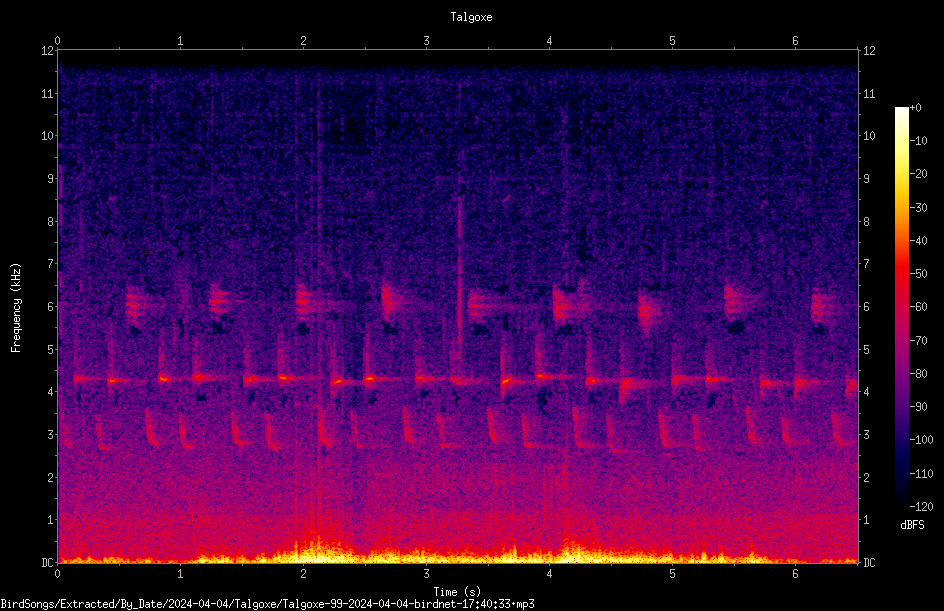Select the -100 dBFS color bar level
The width and height of the screenshot is (944, 611).
pyautogui.click(x=921, y=440)
